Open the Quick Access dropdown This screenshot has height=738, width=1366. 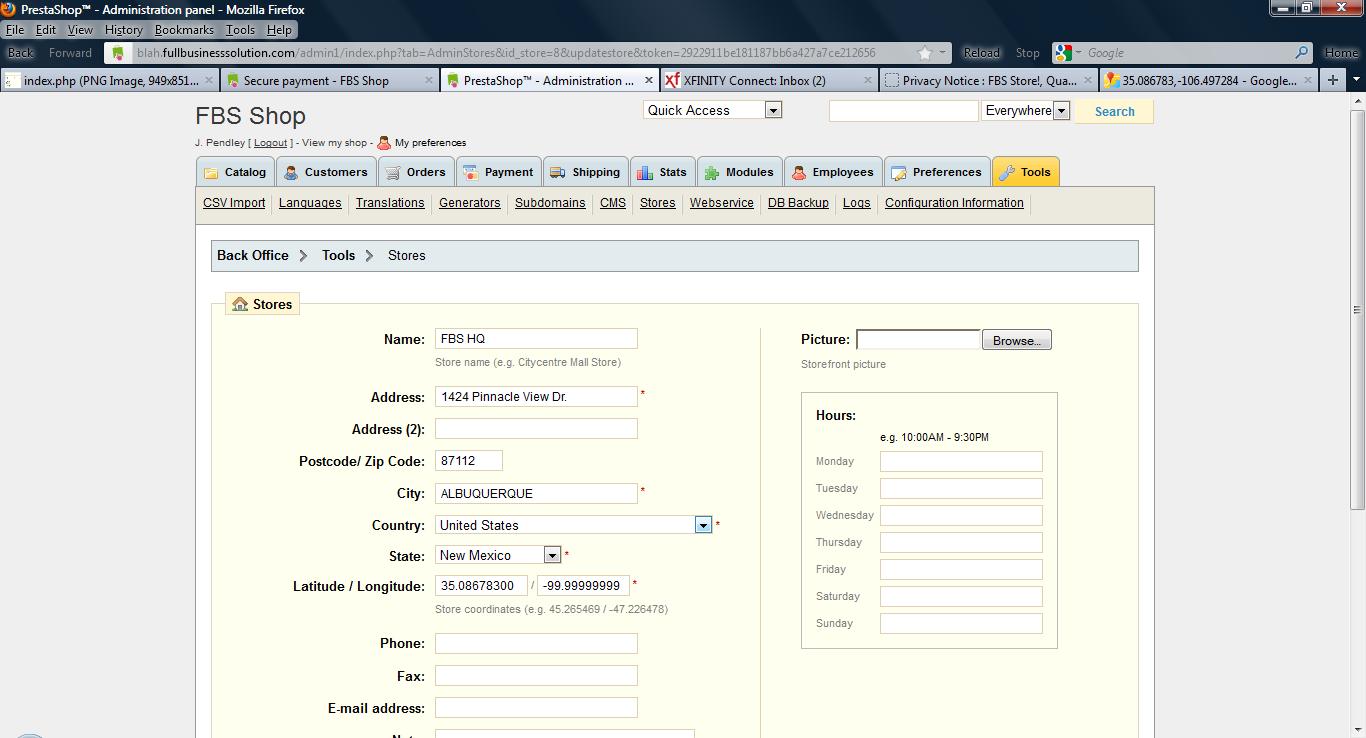click(773, 110)
